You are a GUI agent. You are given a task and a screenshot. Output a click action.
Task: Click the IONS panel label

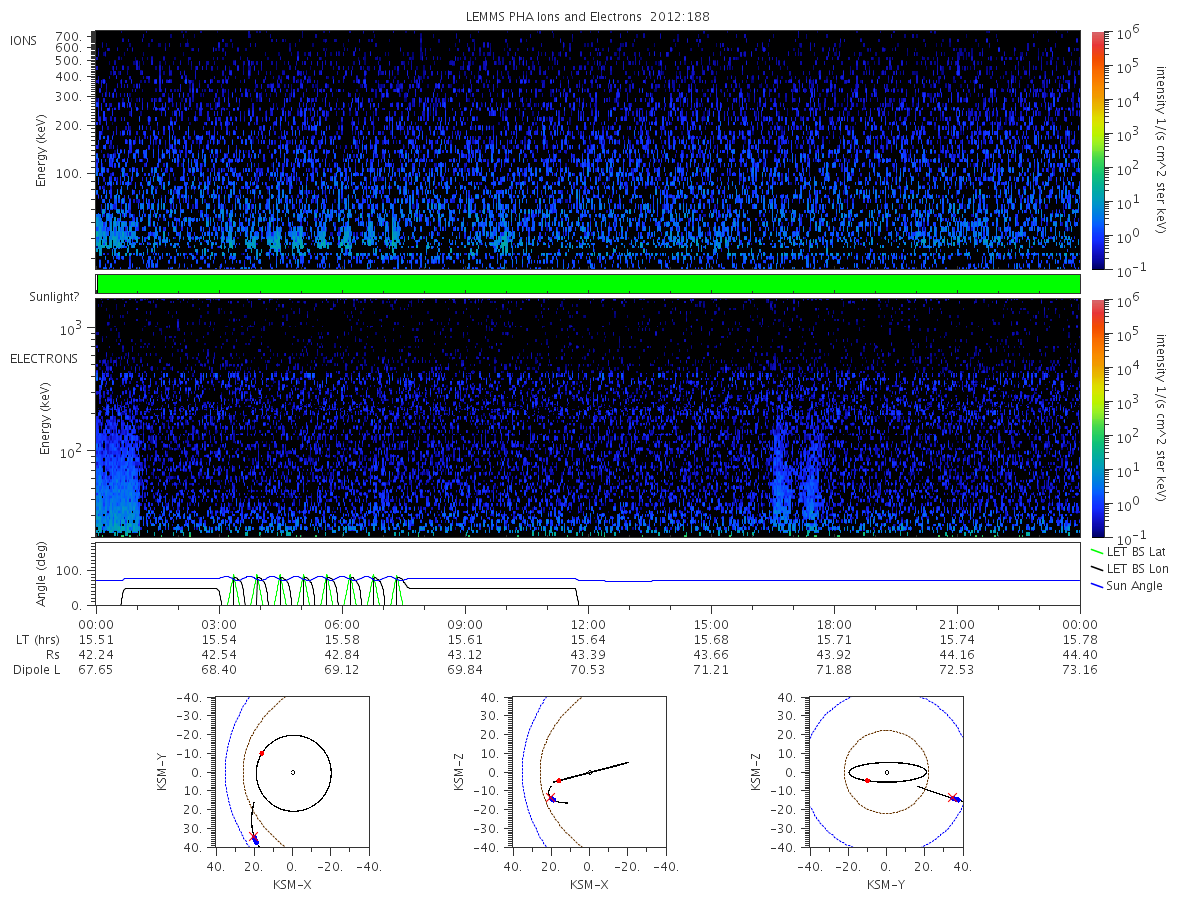click(x=23, y=41)
